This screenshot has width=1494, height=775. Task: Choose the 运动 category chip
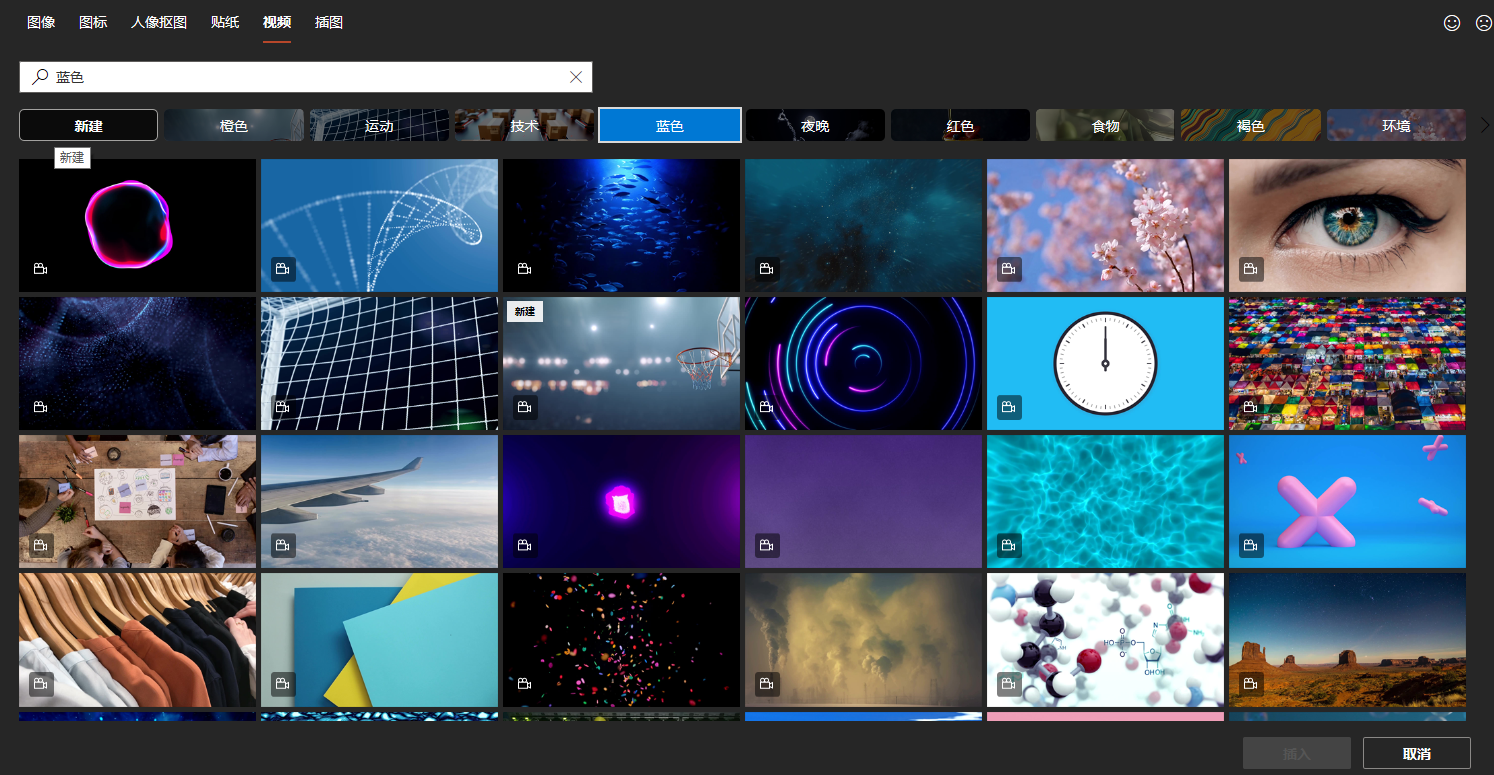(x=379, y=125)
